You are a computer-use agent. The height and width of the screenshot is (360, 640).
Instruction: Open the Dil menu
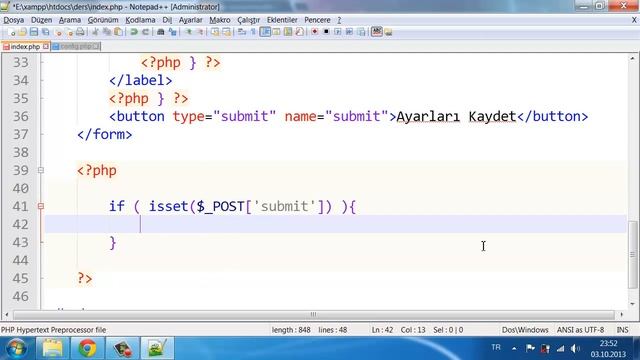pyautogui.click(x=167, y=20)
